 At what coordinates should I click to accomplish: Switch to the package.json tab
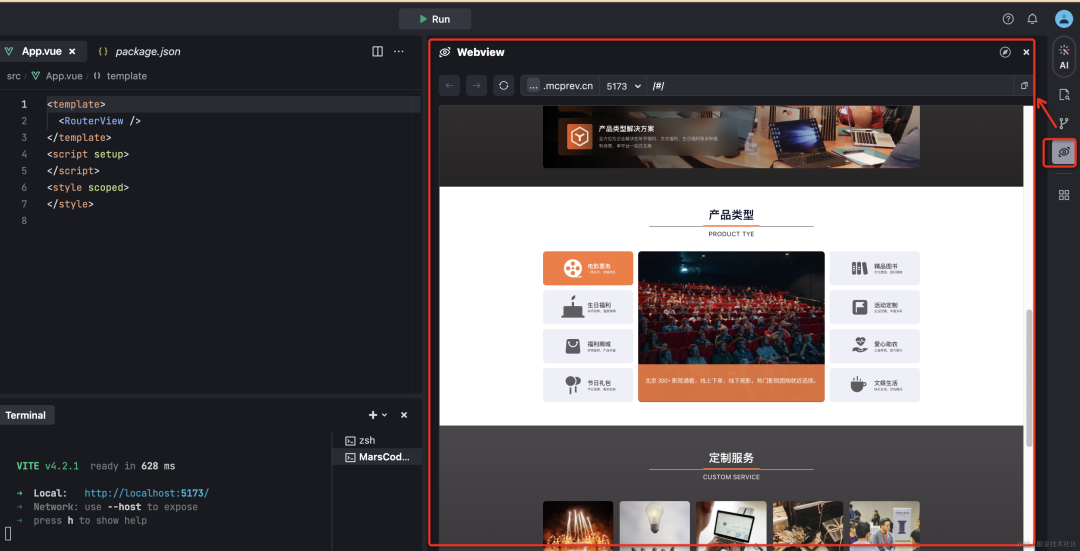[x=140, y=52]
